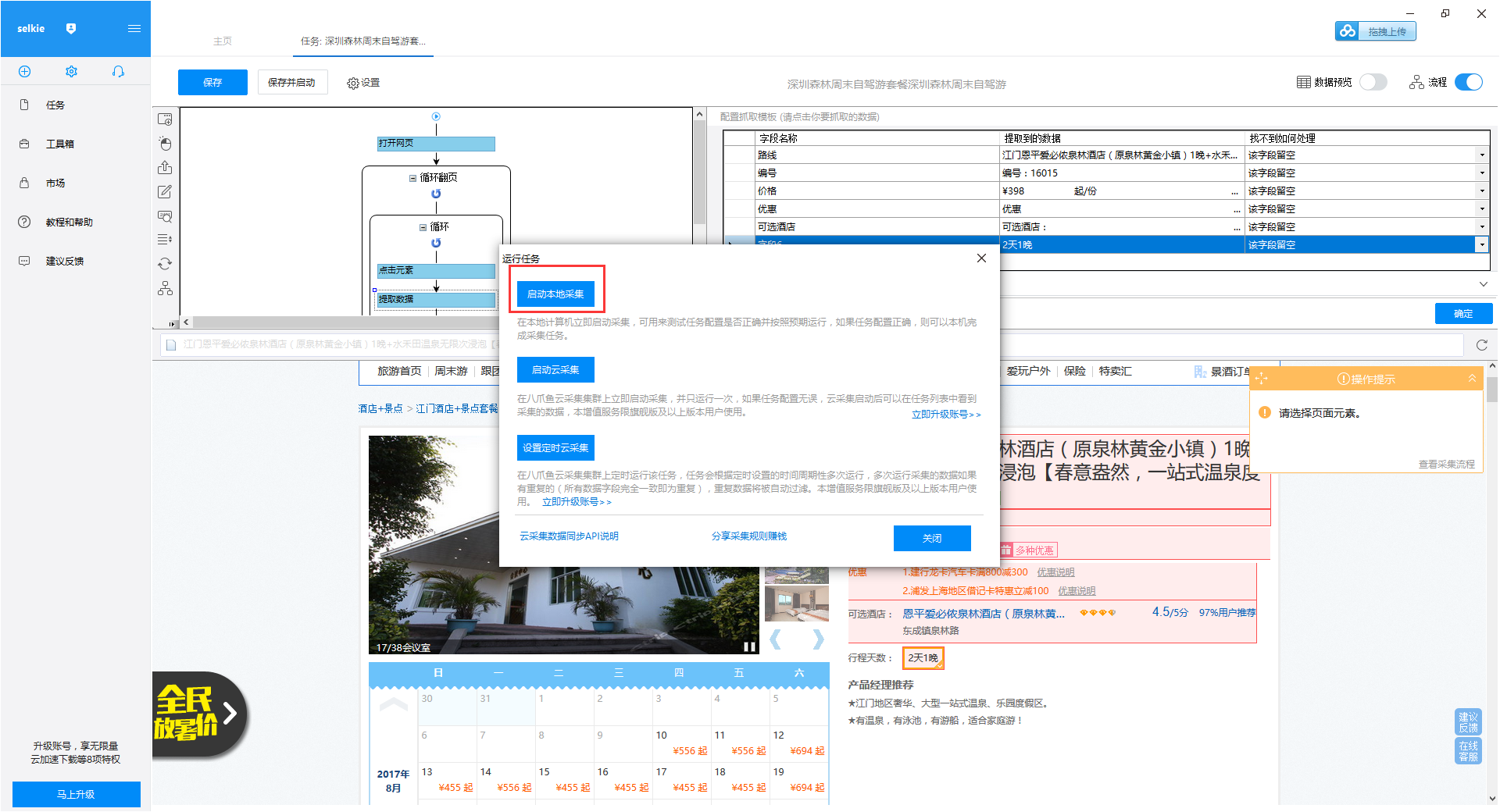The width and height of the screenshot is (1500, 812).
Task: Collapse the 操作提示 panel
Action: pyautogui.click(x=1472, y=379)
